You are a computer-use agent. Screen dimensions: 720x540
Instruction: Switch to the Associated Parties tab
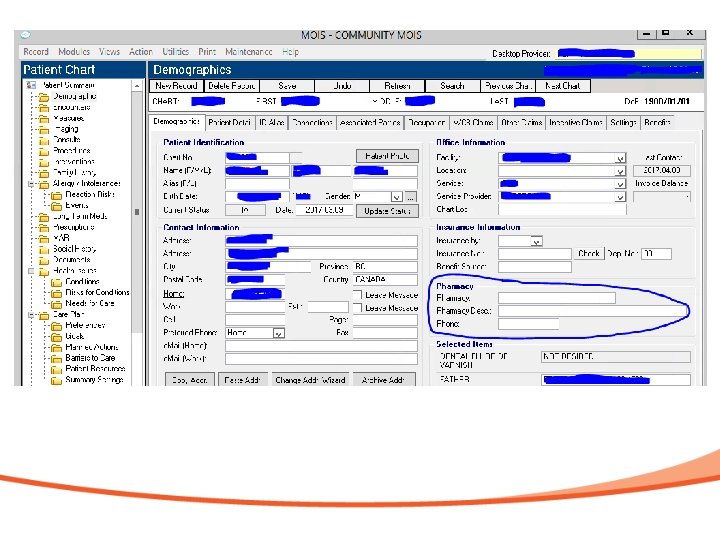pyautogui.click(x=370, y=123)
